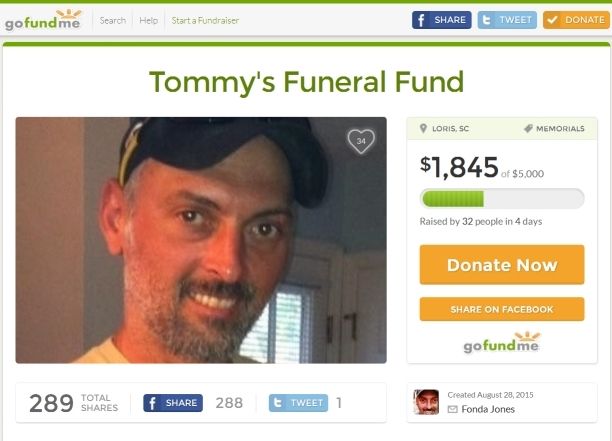Click the Tommy's Funeral Fund title
The width and height of the screenshot is (612, 441).
click(x=306, y=82)
